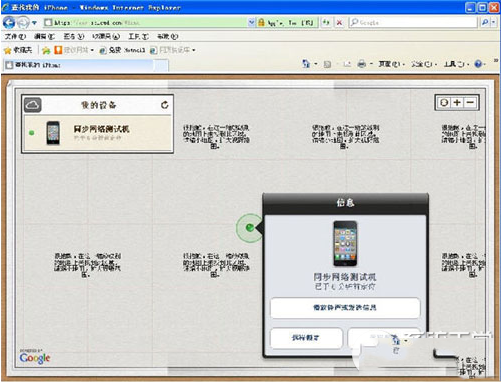Viewport: 501px width, 382px height.
Task: Open the search provider dropdown arrow
Action: (494, 22)
